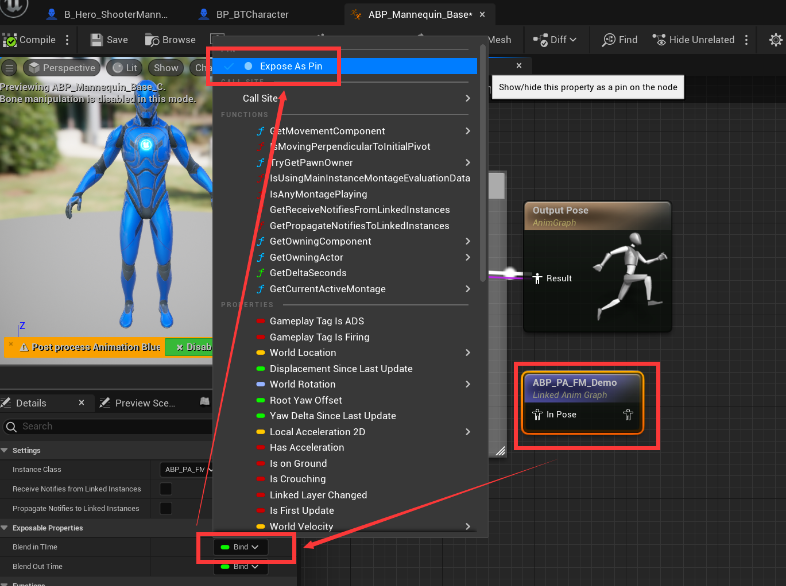Open the Perspective view mode menu
The width and height of the screenshot is (786, 586).
pyautogui.click(x=62, y=68)
